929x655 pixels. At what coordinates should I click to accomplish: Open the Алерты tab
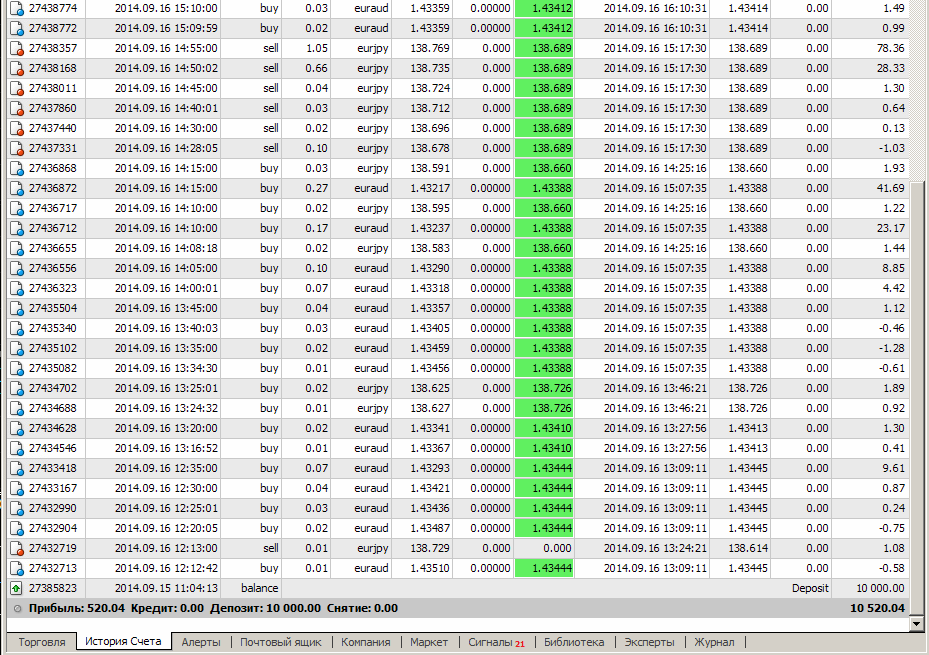click(201, 642)
